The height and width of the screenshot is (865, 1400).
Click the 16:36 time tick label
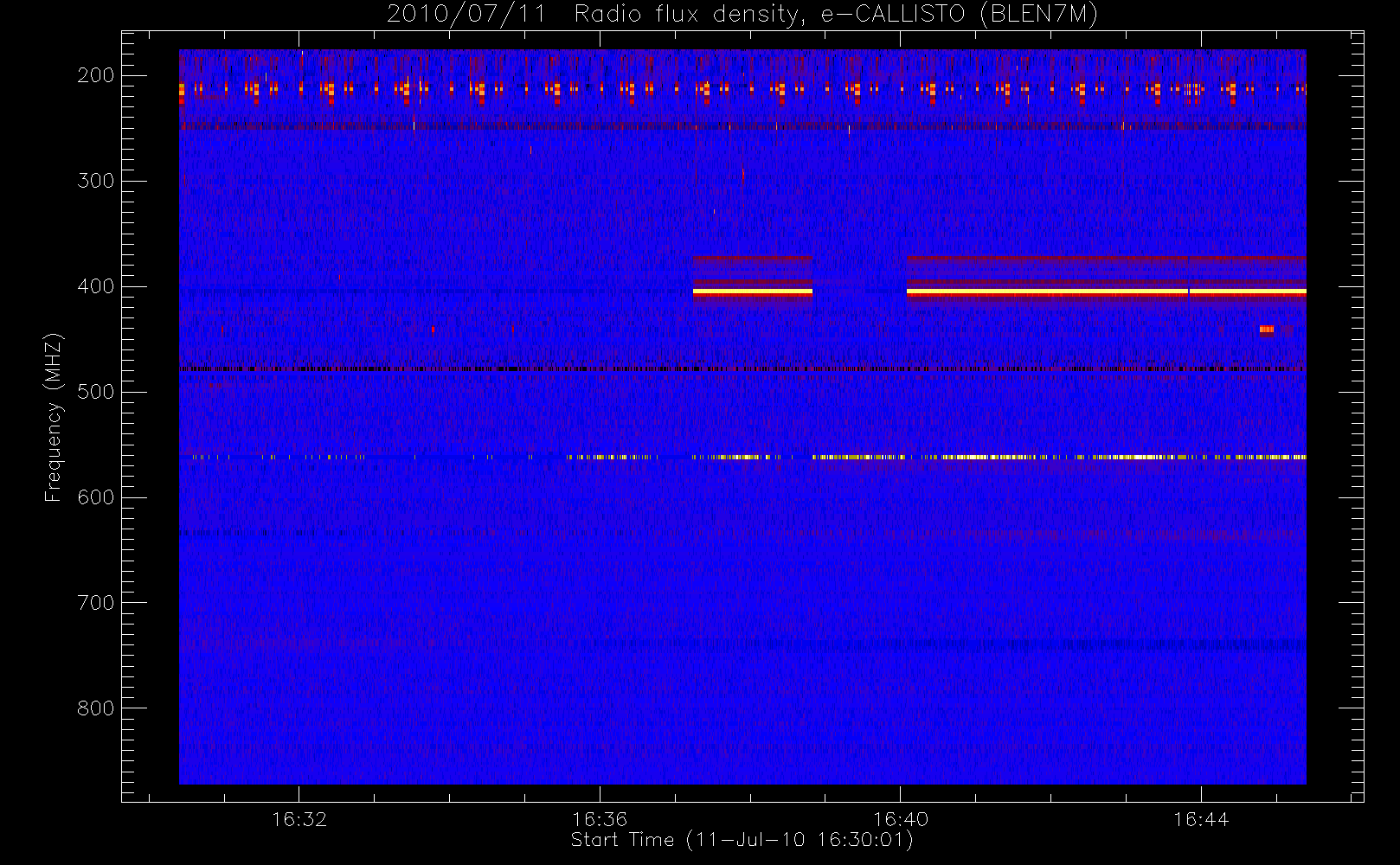click(600, 819)
